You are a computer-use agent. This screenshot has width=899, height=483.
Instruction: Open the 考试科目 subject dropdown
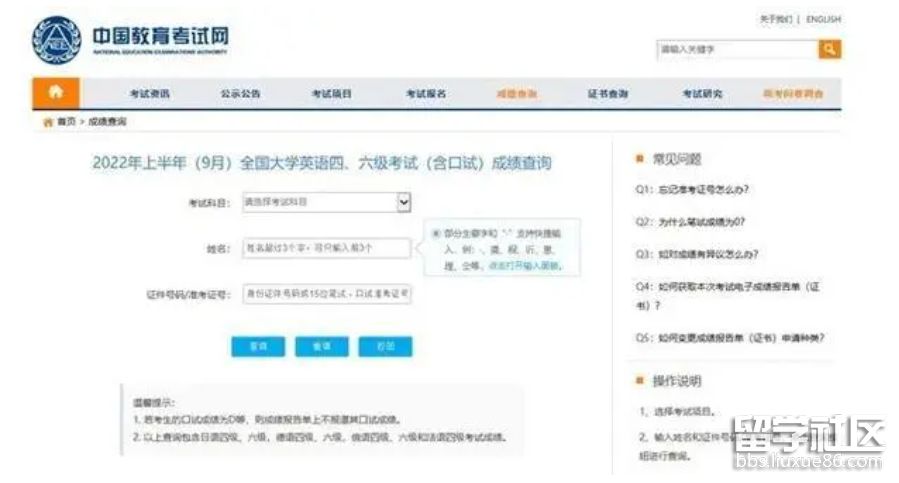tap(326, 202)
